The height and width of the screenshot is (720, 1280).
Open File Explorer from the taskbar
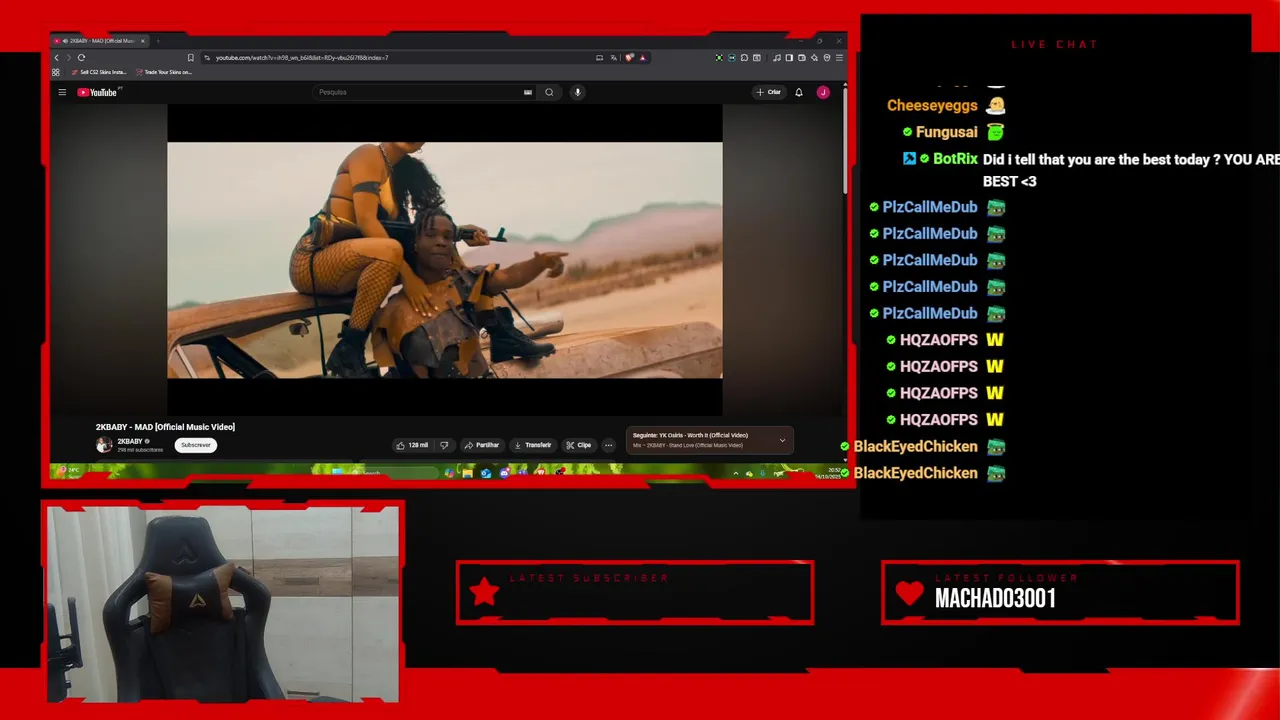pos(467,473)
